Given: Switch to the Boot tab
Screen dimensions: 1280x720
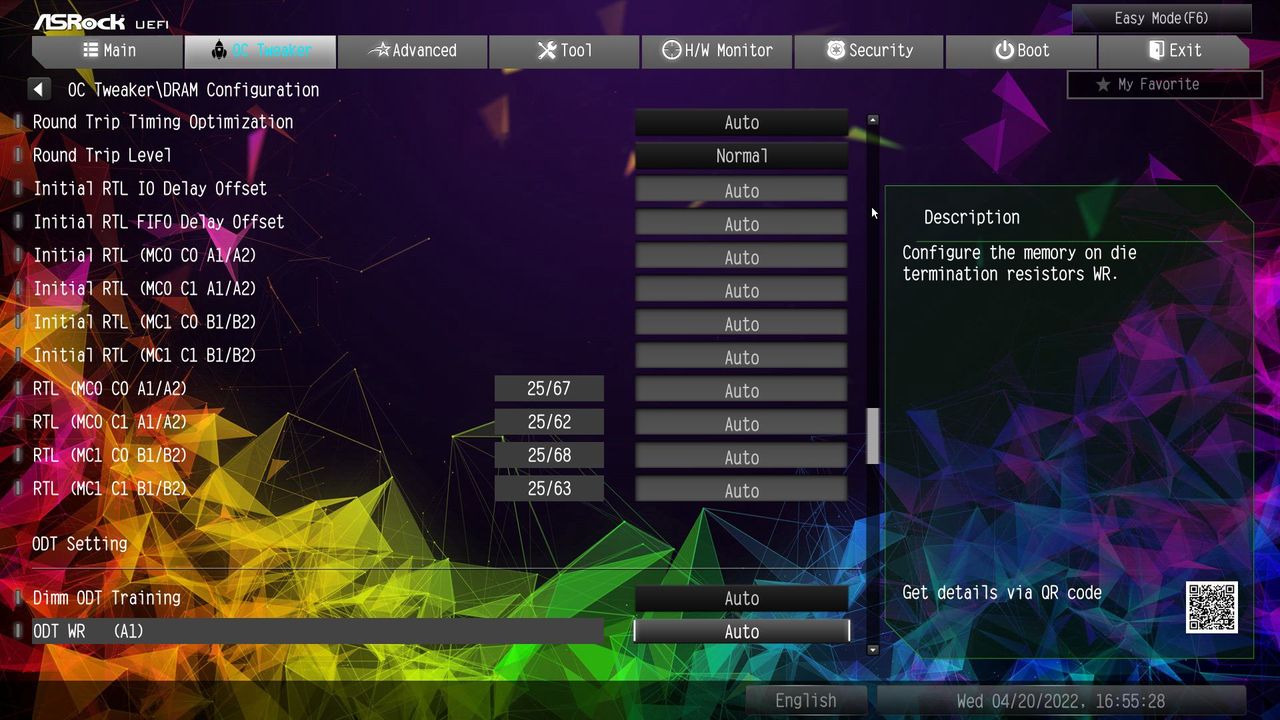Looking at the screenshot, I should pos(1021,51).
